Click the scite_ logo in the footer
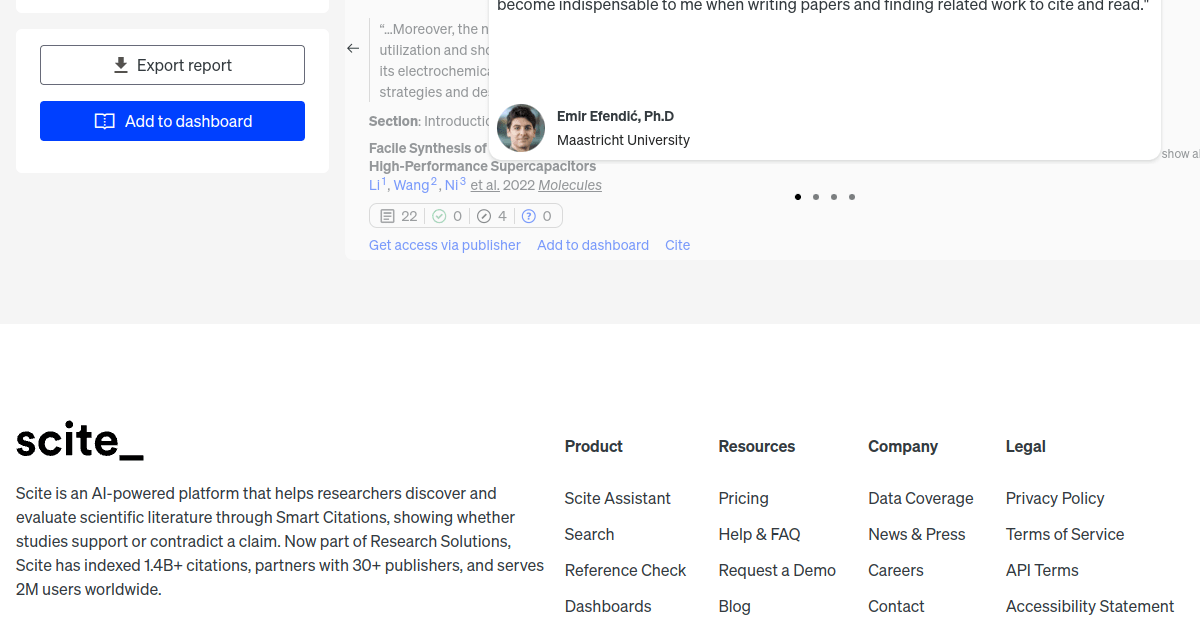 point(80,440)
